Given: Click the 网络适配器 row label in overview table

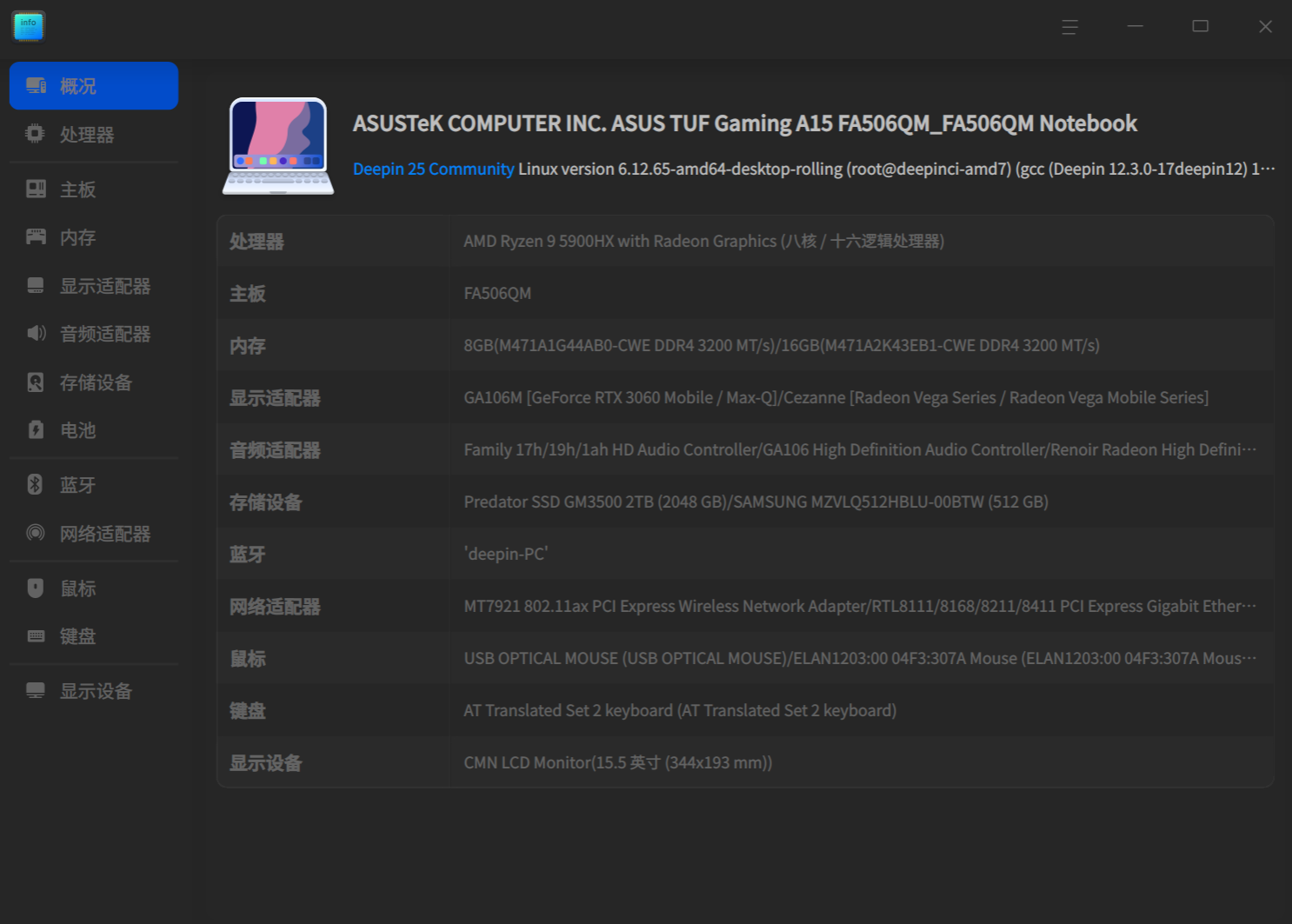Looking at the screenshot, I should coord(275,607).
